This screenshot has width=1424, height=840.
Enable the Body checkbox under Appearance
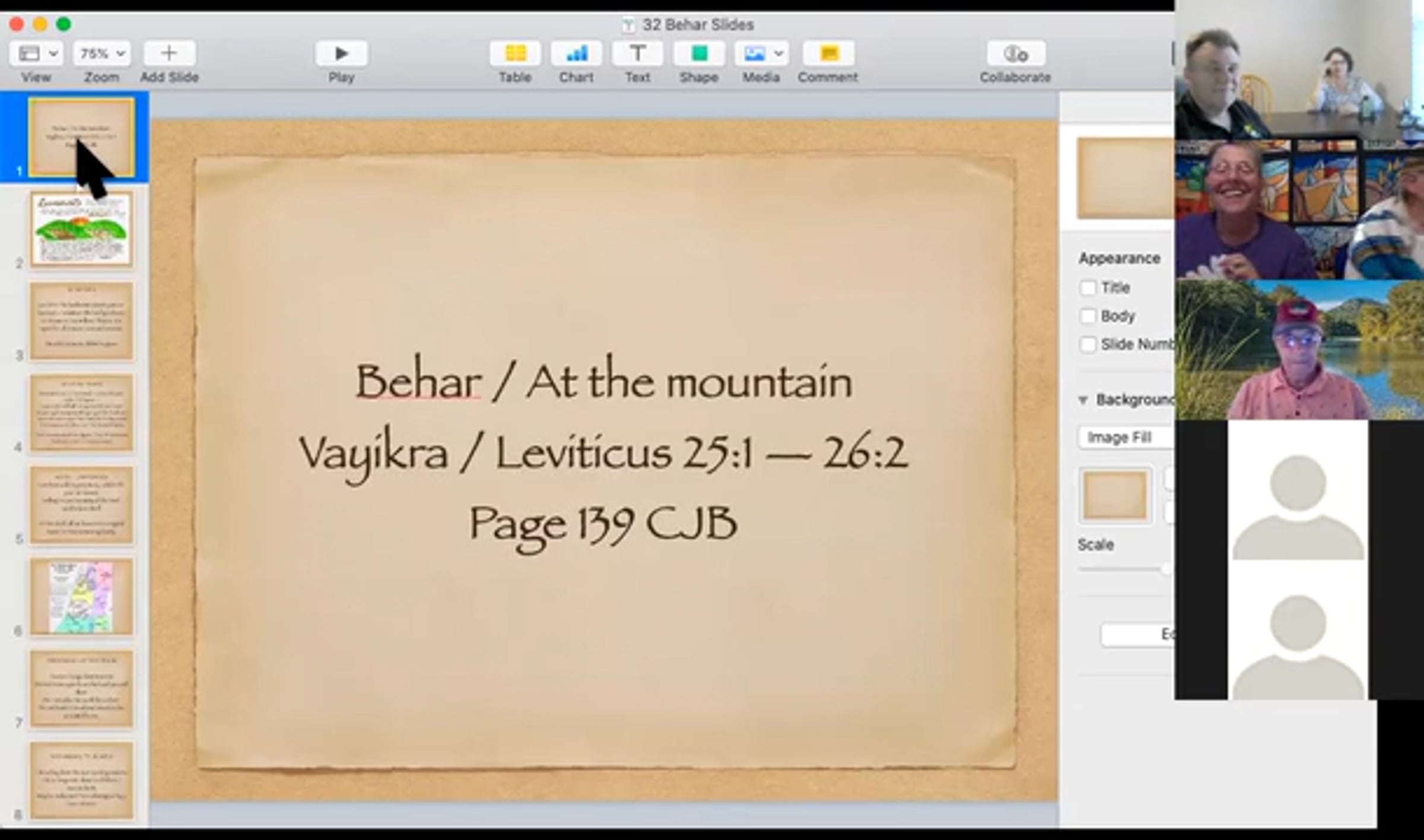(1088, 316)
